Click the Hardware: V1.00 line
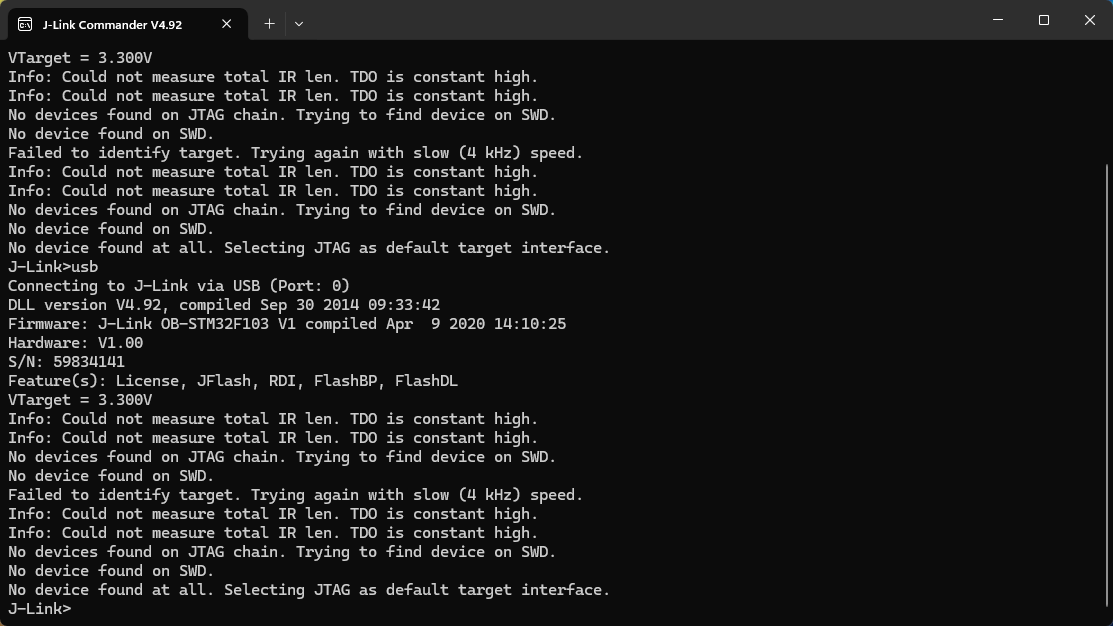Viewport: 1113px width, 626px height. (x=75, y=343)
